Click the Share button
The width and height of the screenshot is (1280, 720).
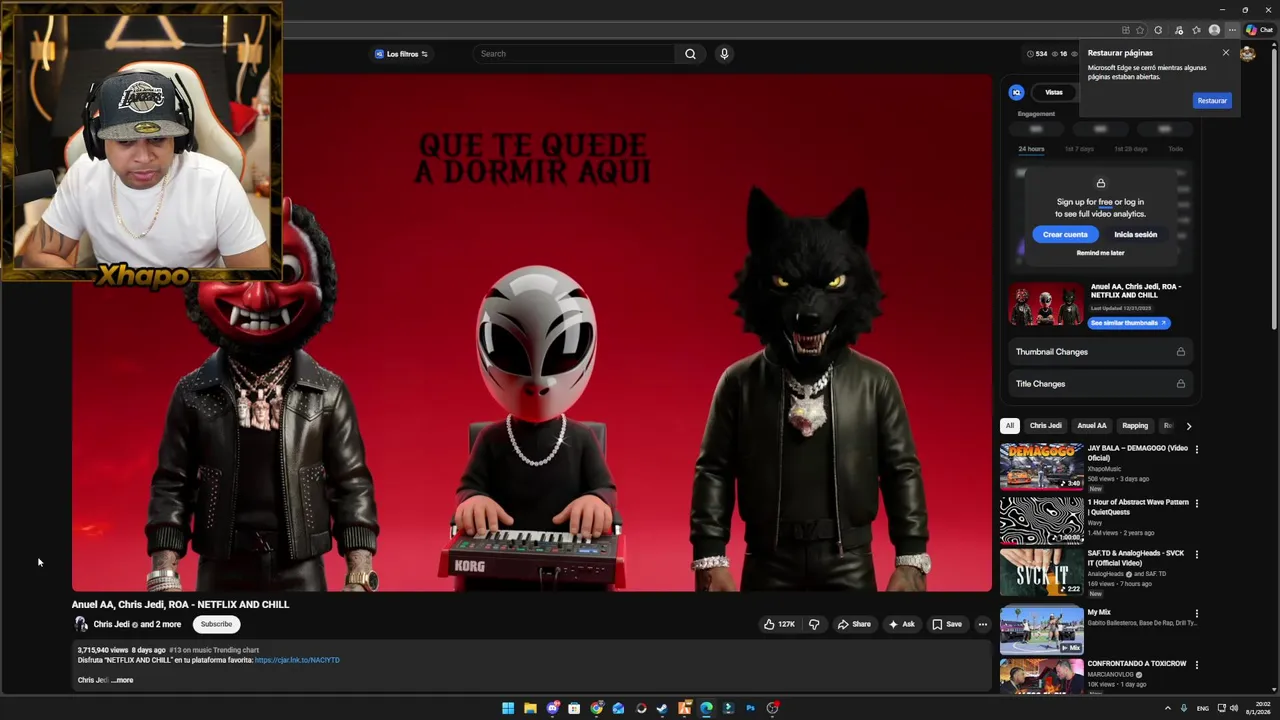point(854,624)
